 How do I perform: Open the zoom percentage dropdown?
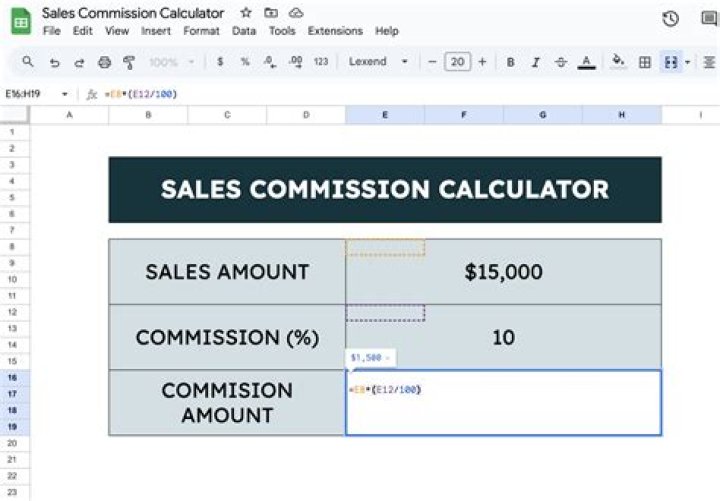click(172, 62)
